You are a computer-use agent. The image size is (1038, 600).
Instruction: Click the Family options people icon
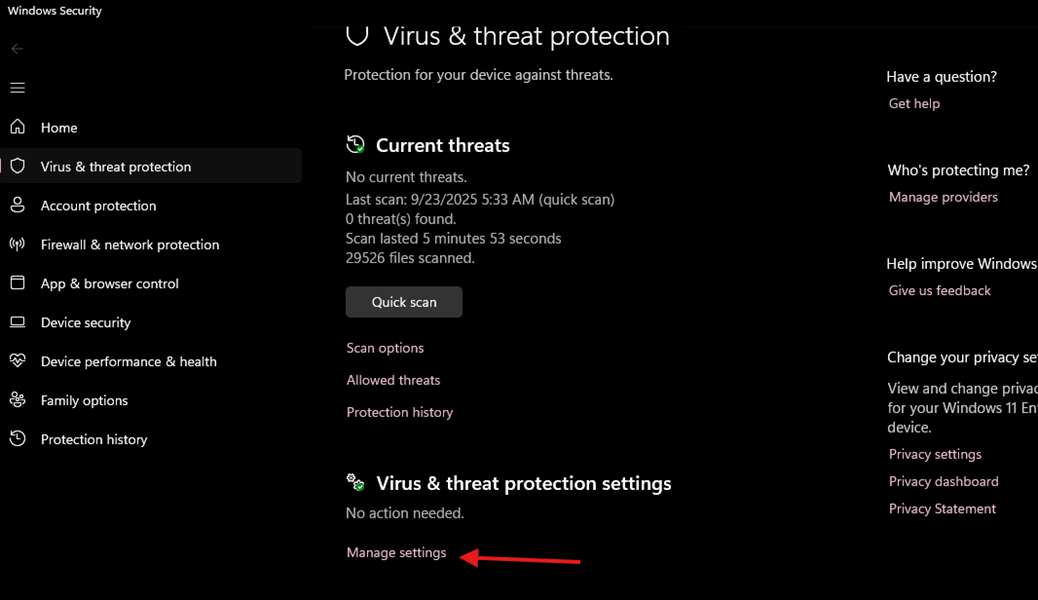click(x=17, y=400)
